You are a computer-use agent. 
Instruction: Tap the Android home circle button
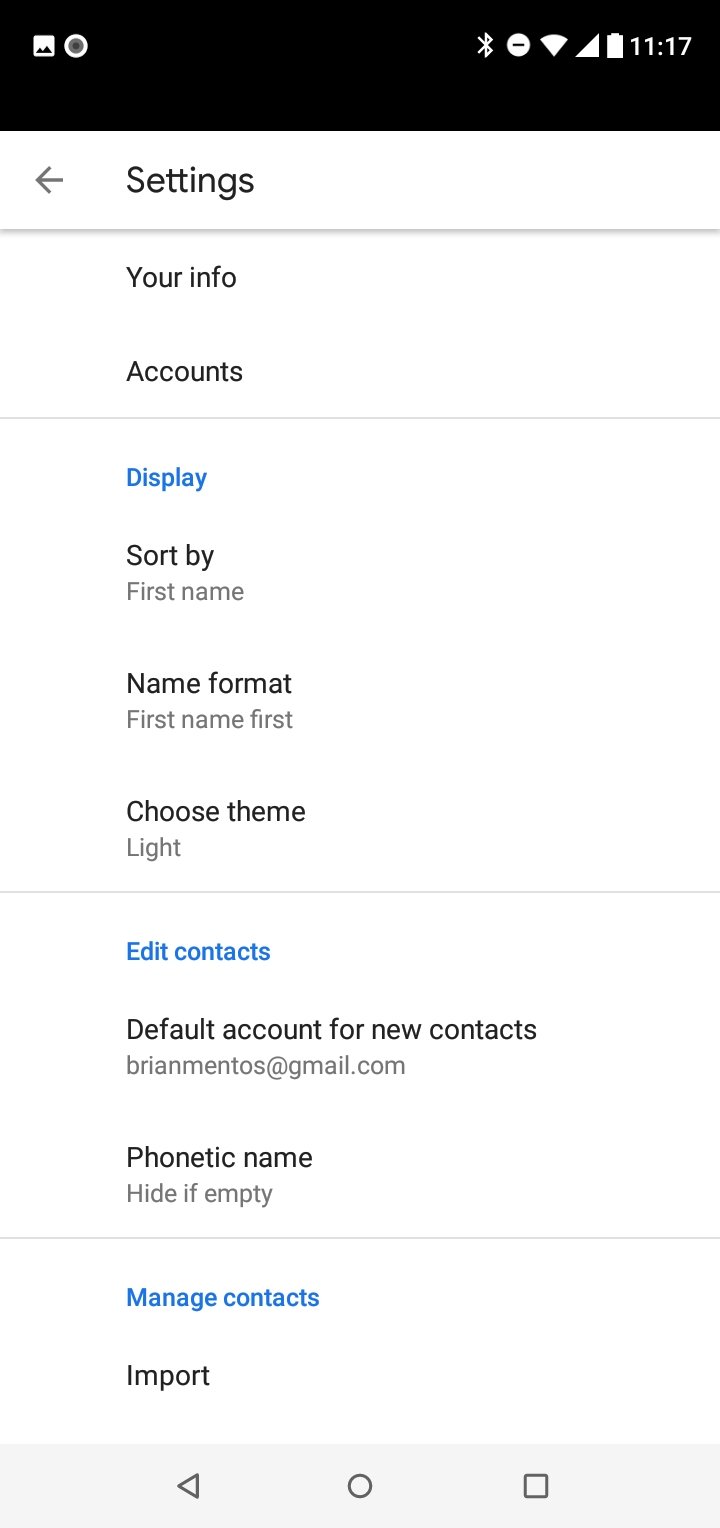click(360, 1486)
